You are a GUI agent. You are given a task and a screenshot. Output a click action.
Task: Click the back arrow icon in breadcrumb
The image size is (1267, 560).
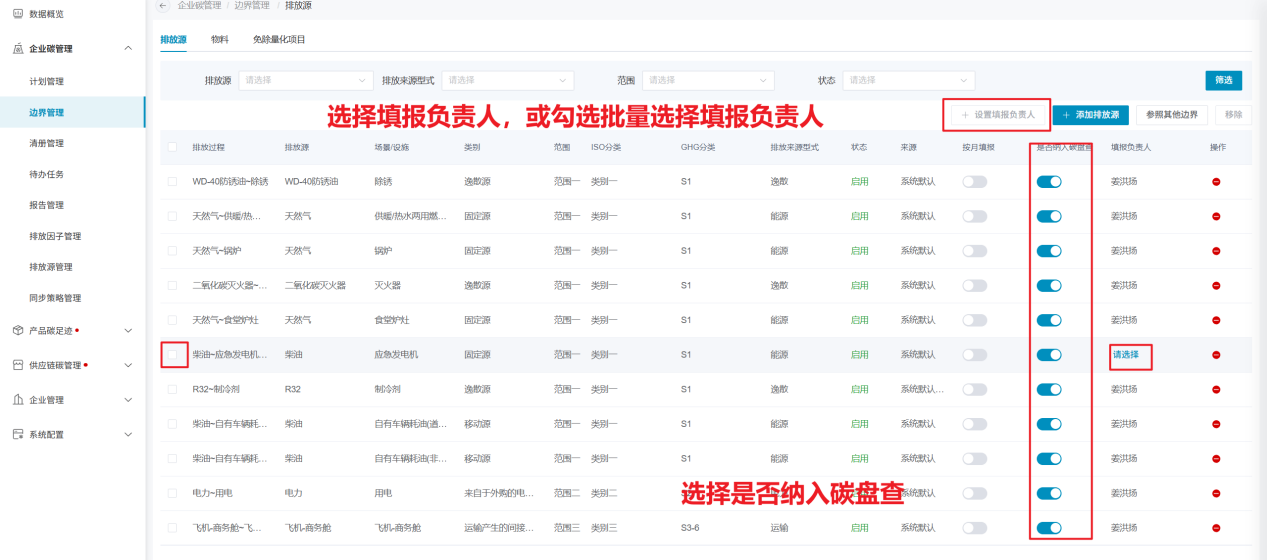coord(163,6)
